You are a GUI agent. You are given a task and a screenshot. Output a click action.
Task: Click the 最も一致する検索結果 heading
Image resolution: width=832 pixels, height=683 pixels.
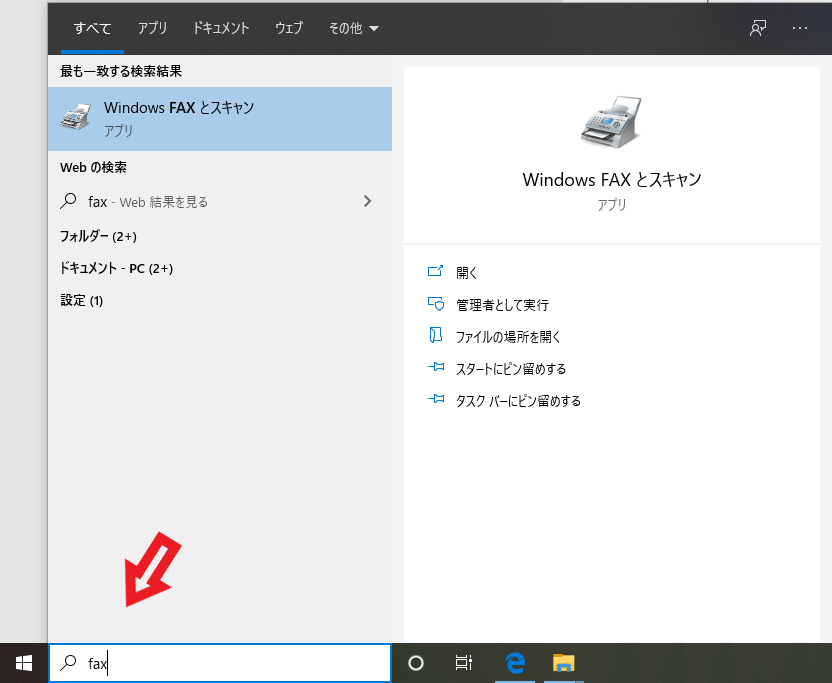click(x=121, y=71)
